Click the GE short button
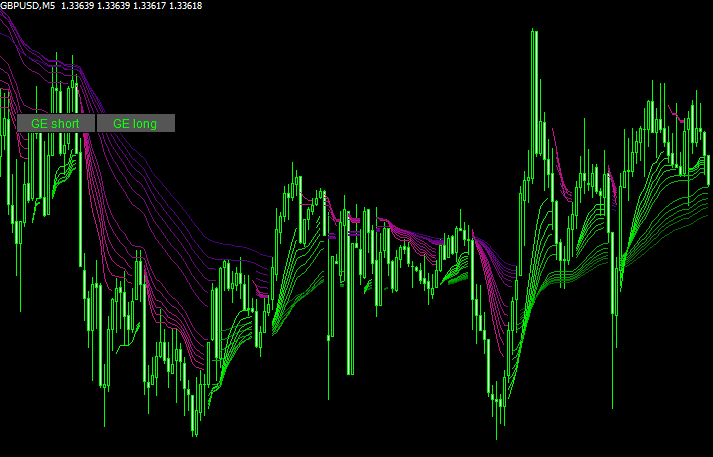 pyautogui.click(x=56, y=123)
